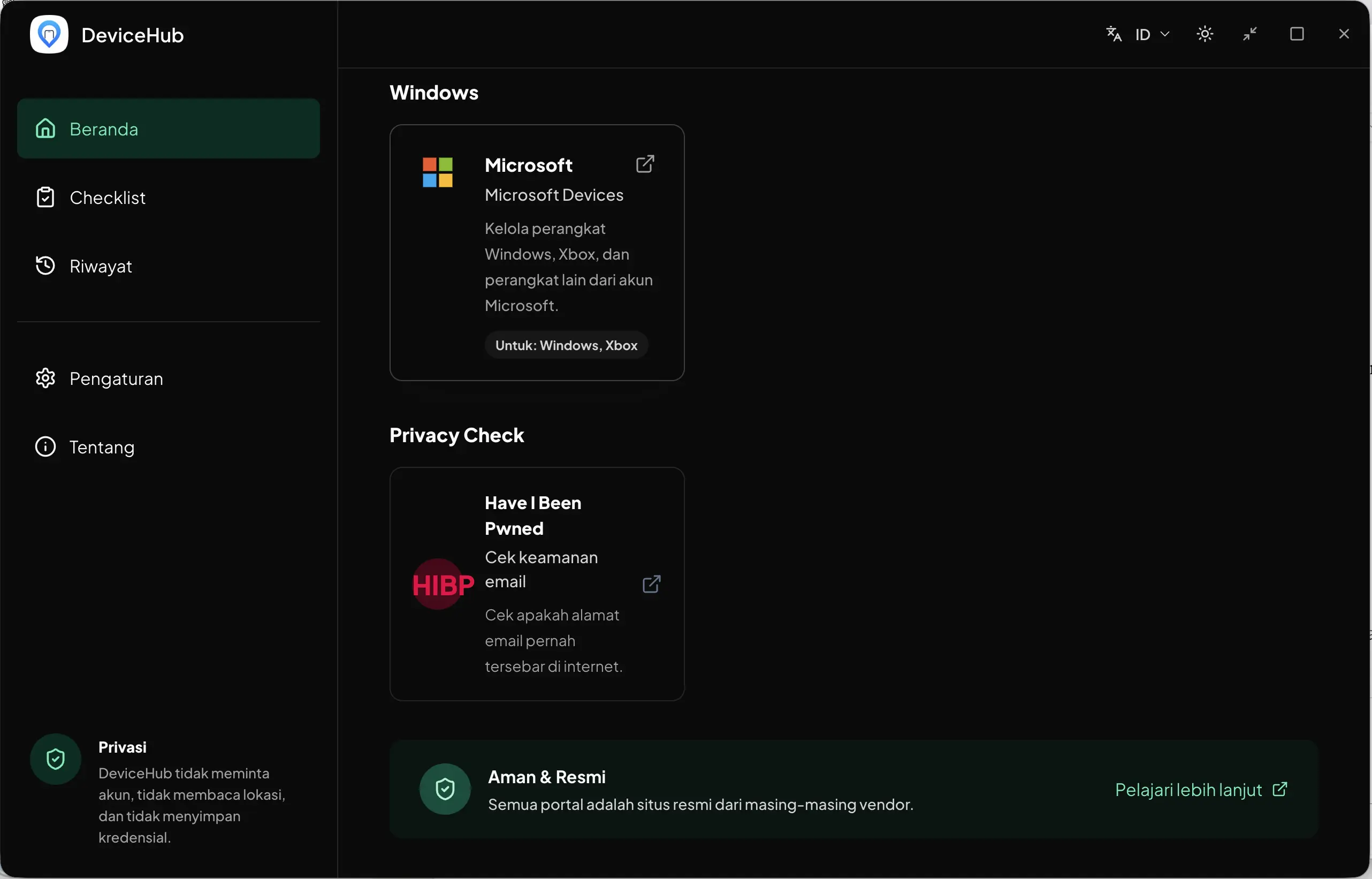Click the Cek keamanan email subtitle
Screen dimensions: 1372x879
tap(542, 570)
